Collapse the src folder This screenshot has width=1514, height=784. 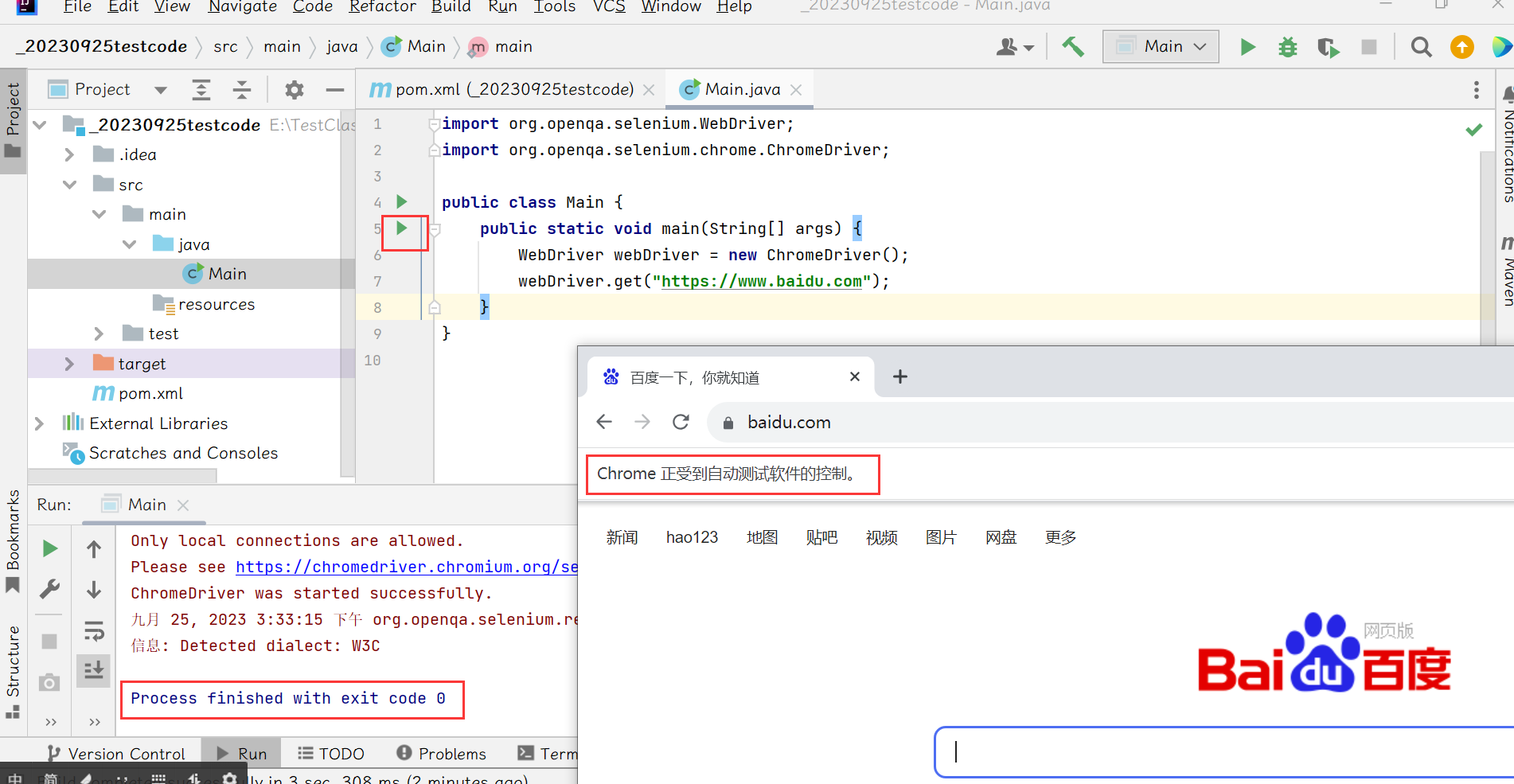coord(69,185)
